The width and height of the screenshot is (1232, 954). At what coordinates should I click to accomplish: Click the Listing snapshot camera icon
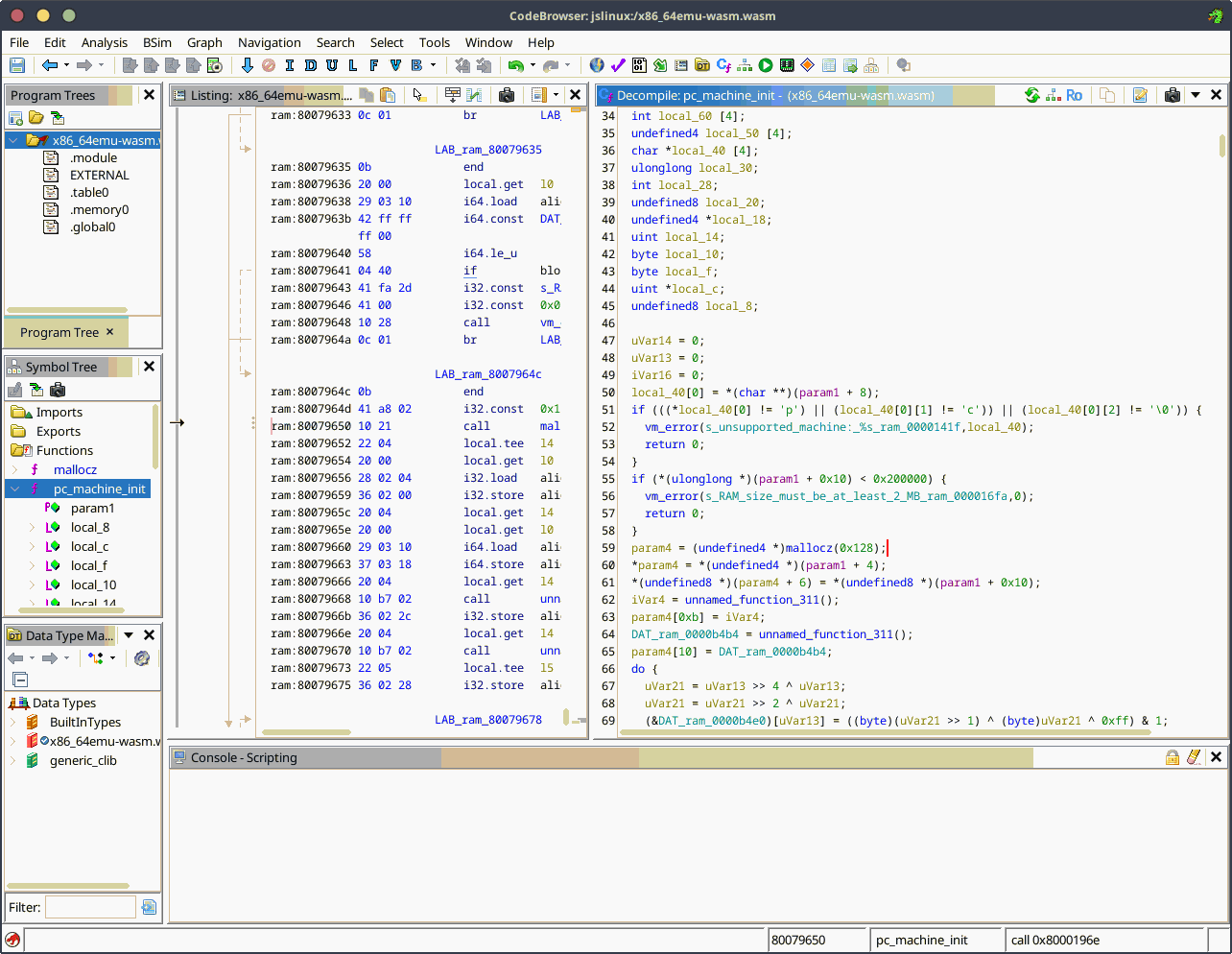[507, 95]
